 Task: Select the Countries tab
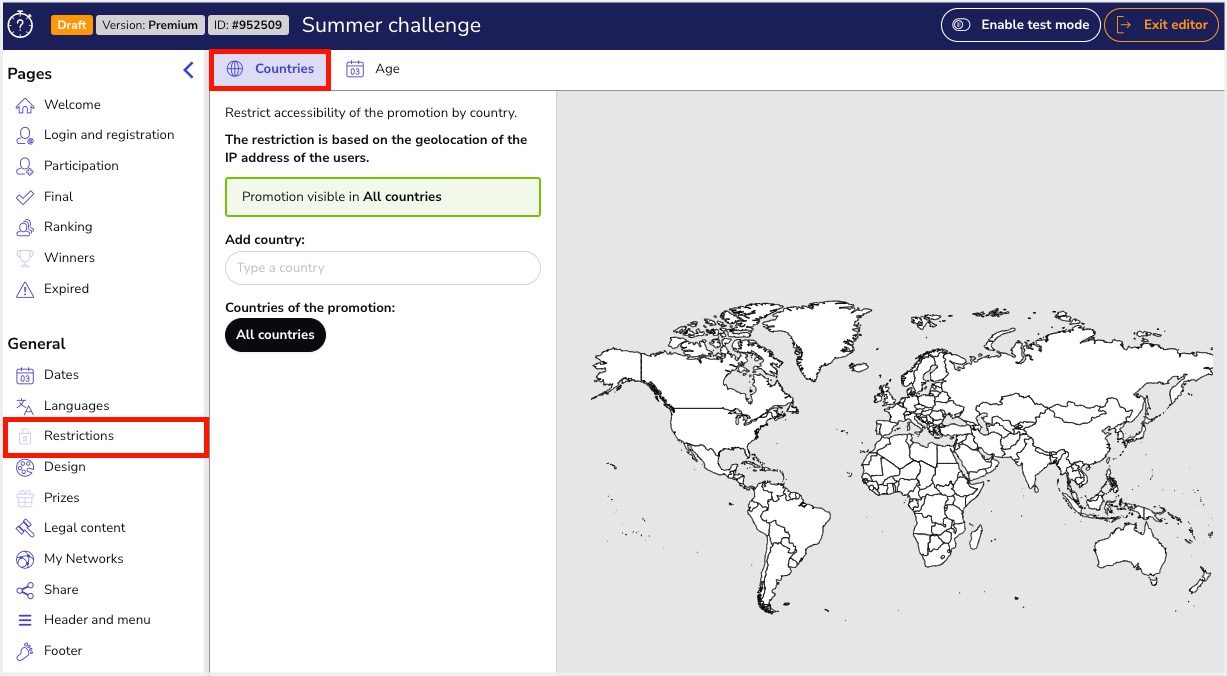270,69
